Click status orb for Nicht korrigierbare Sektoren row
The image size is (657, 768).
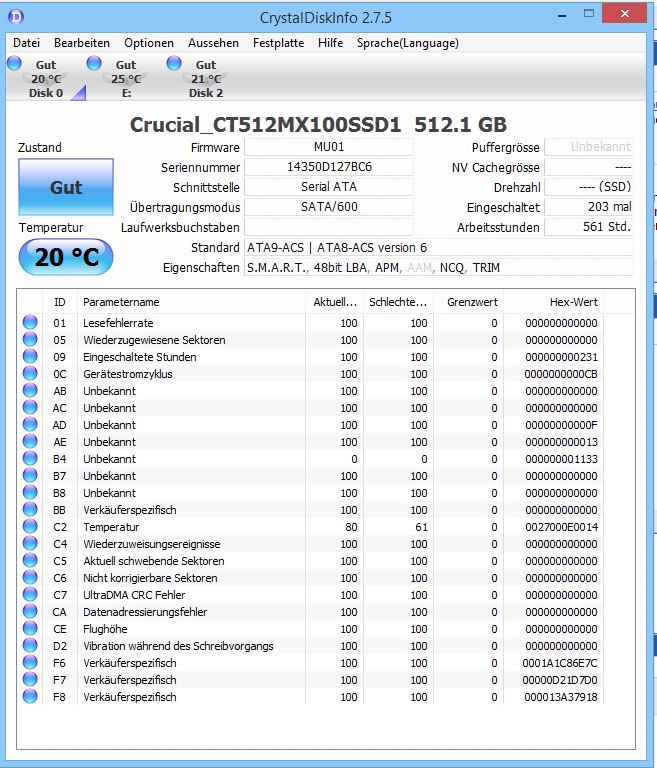30,577
